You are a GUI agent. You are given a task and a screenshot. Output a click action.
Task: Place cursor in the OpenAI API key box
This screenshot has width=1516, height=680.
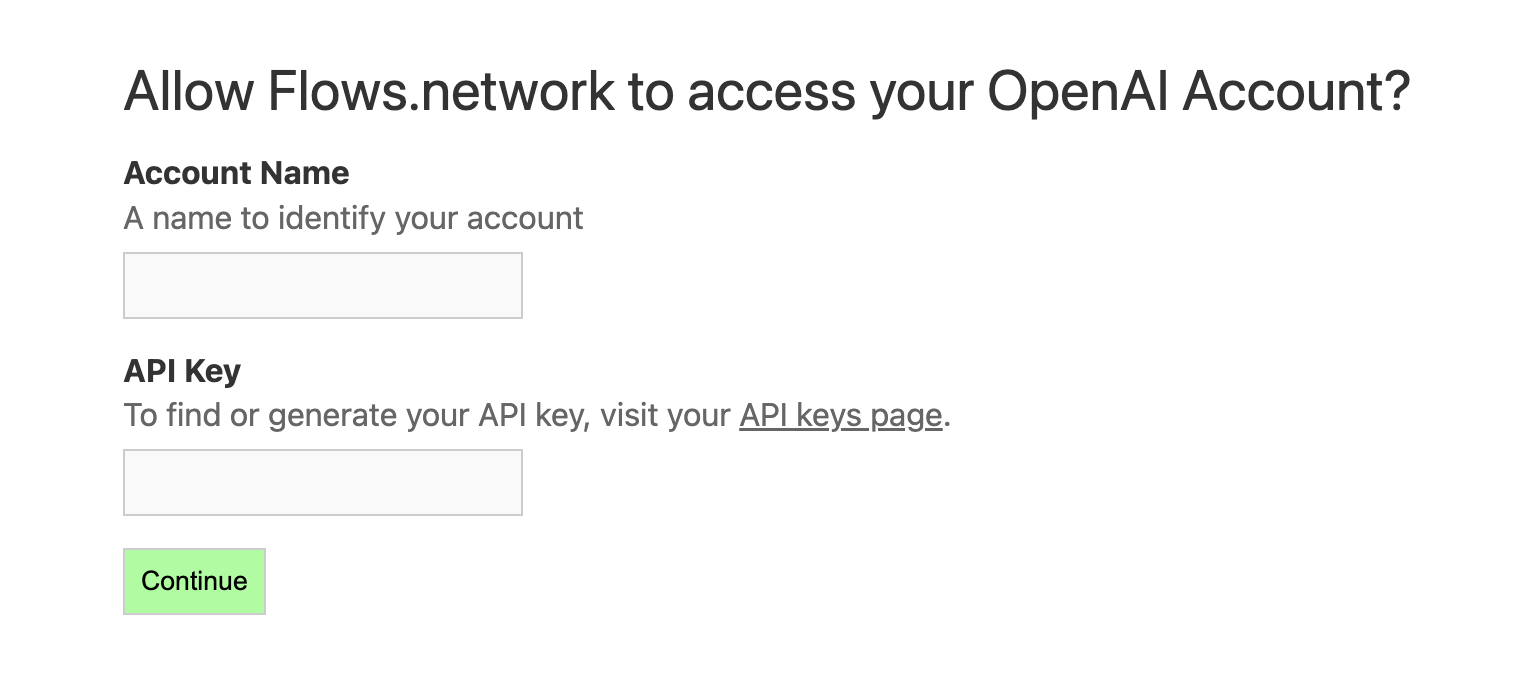(x=322, y=482)
